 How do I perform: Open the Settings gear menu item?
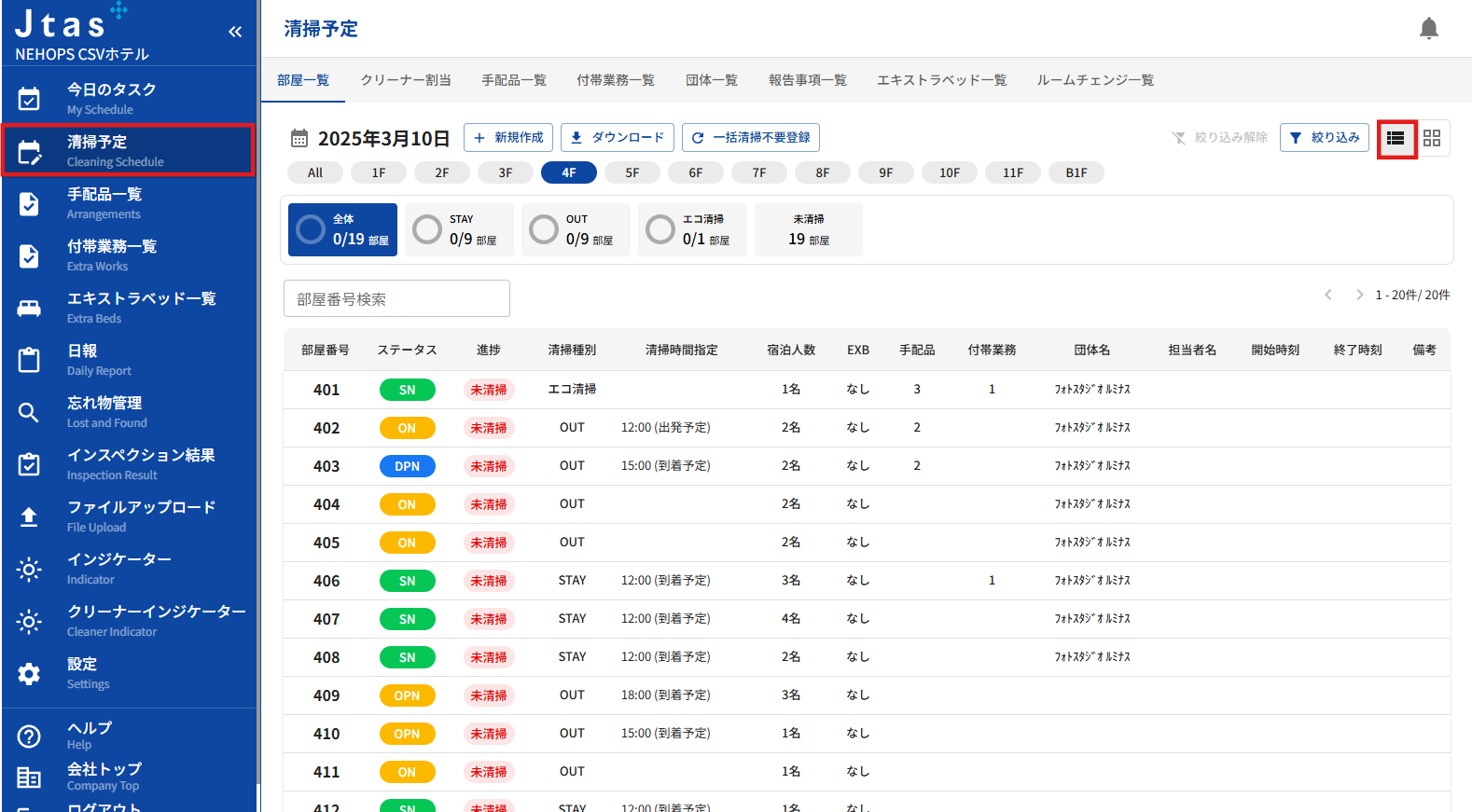pyautogui.click(x=129, y=672)
